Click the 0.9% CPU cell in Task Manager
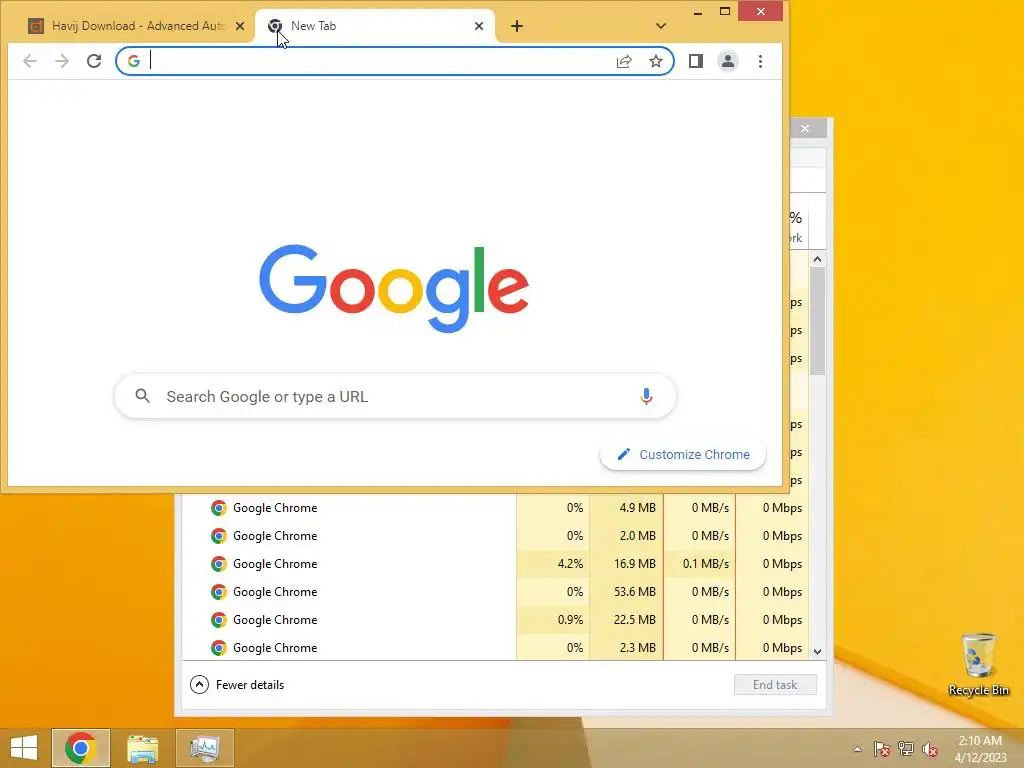The height and width of the screenshot is (768, 1024). (x=553, y=620)
